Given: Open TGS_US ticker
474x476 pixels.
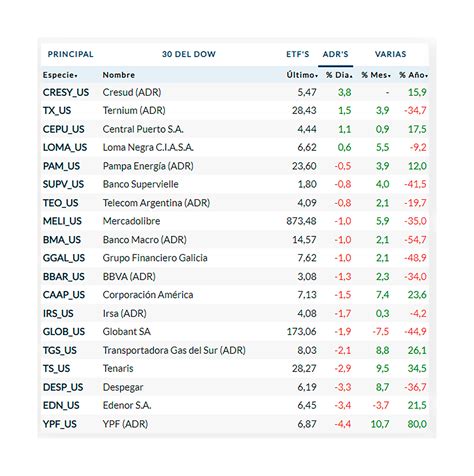Looking at the screenshot, I should pos(60,350).
